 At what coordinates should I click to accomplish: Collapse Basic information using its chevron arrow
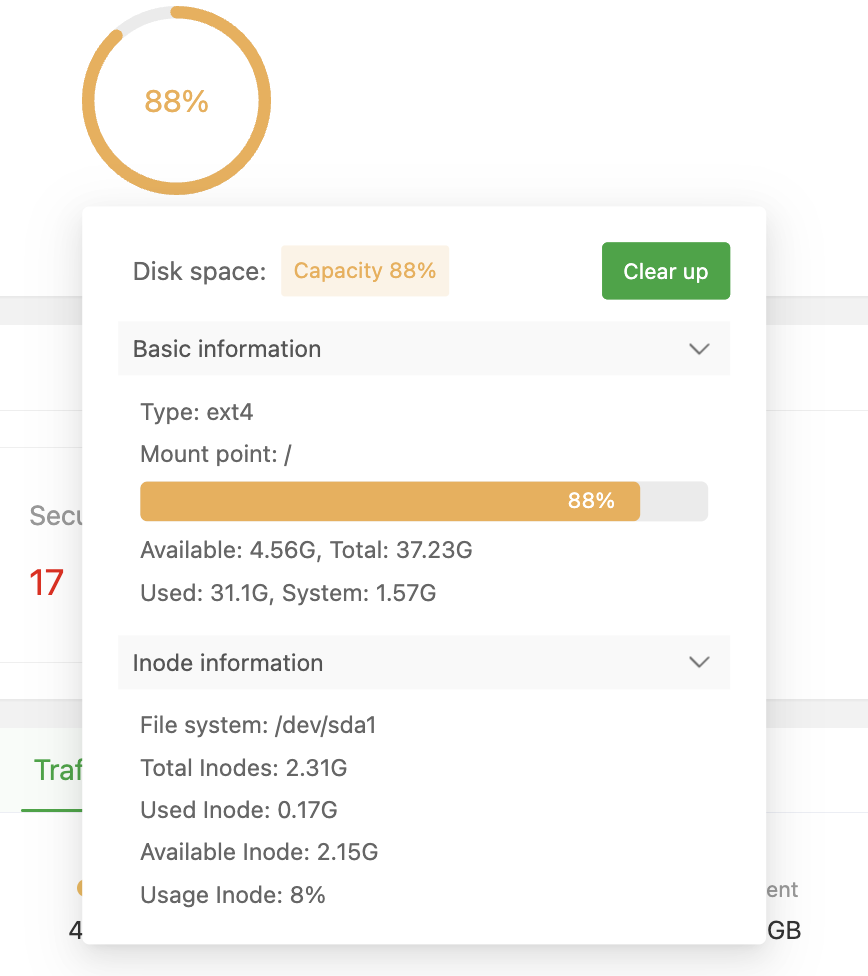(x=699, y=349)
